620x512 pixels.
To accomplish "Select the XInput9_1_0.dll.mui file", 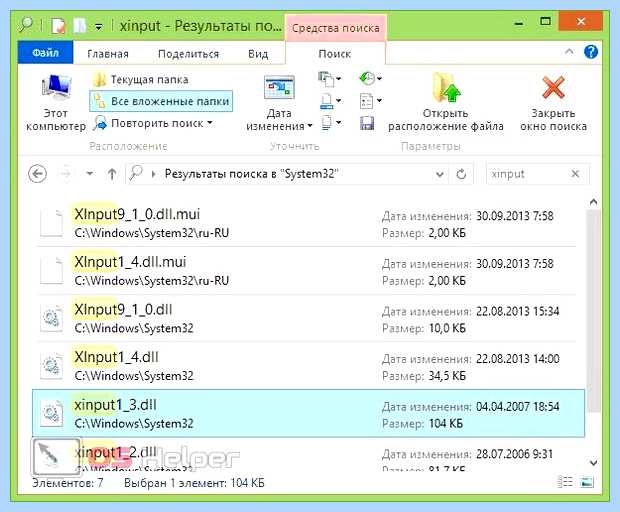I will pos(306,223).
